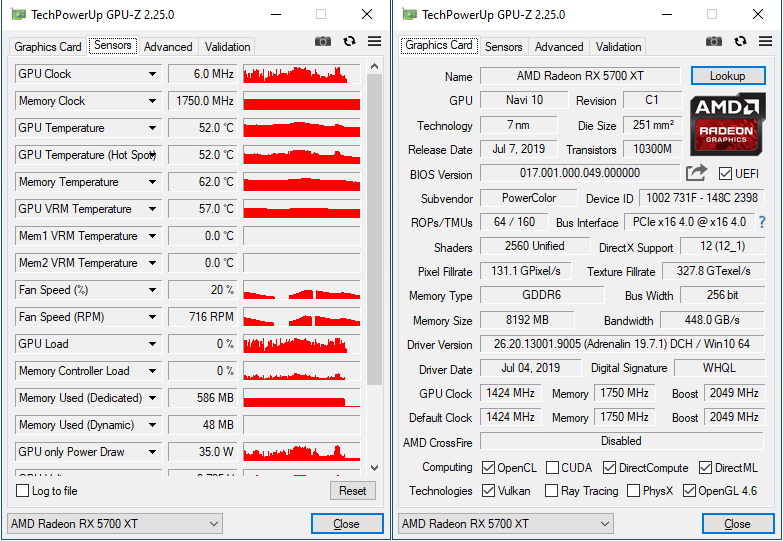Click screenshot camera icon in Sensors window
The image size is (783, 541).
coord(323,41)
